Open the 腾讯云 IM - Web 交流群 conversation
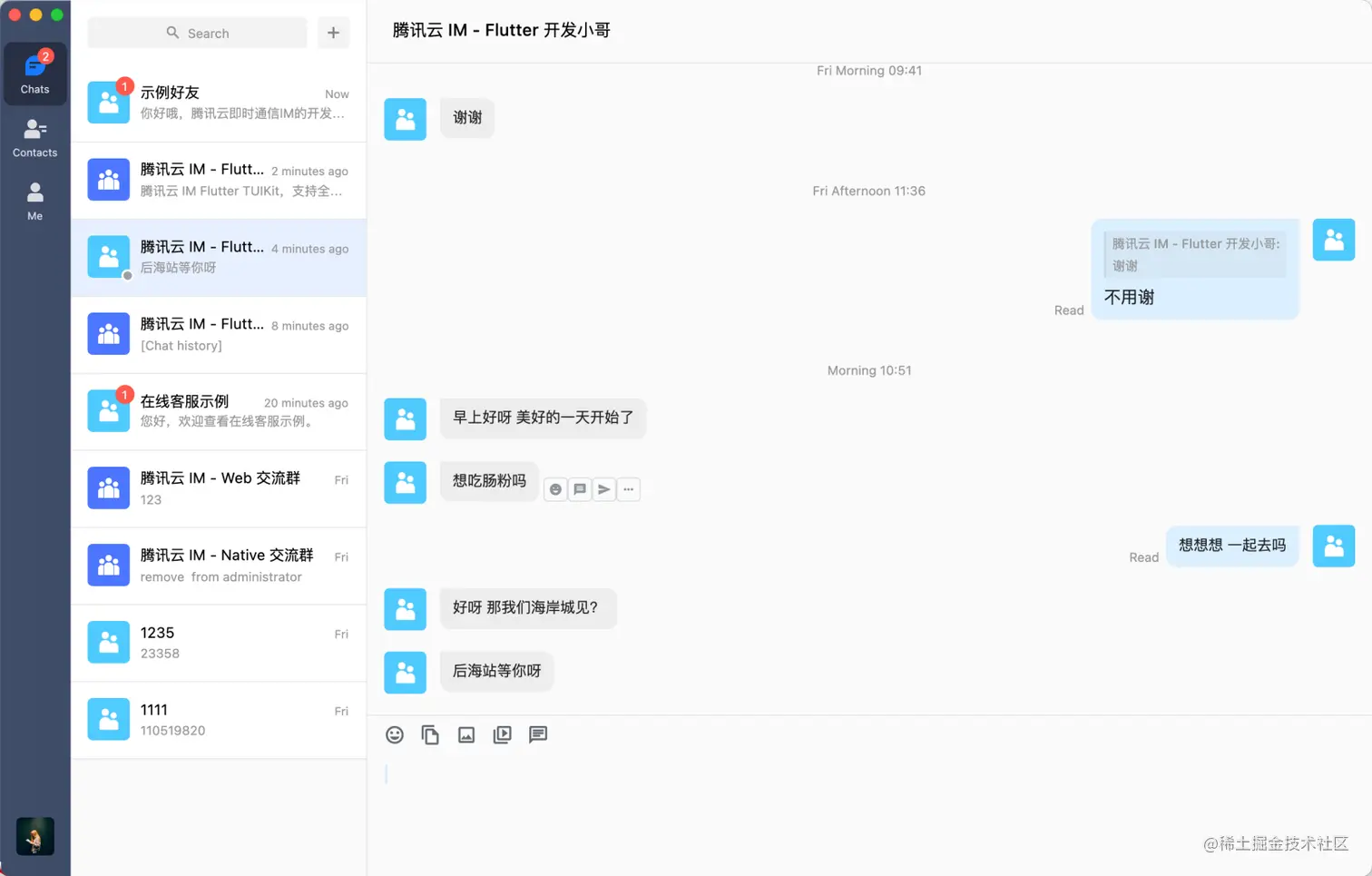This screenshot has height=876, width=1372. pyautogui.click(x=219, y=488)
